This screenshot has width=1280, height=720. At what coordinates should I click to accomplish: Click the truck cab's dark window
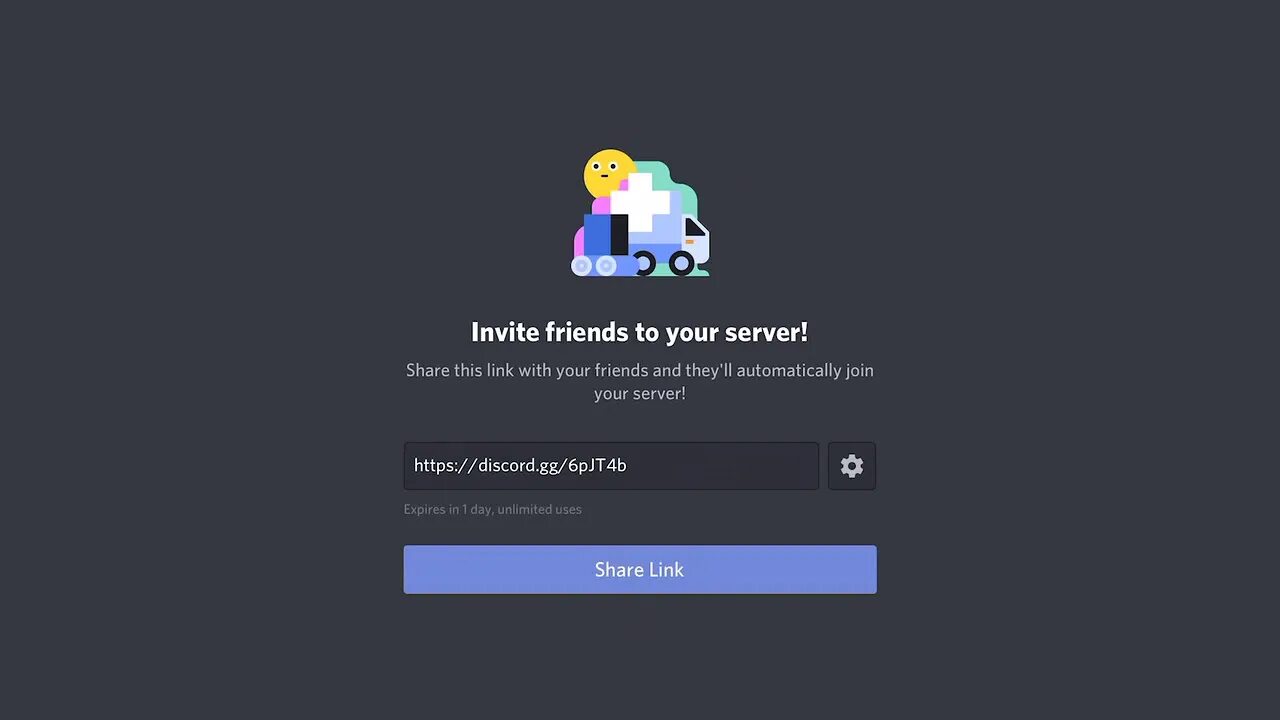click(694, 229)
